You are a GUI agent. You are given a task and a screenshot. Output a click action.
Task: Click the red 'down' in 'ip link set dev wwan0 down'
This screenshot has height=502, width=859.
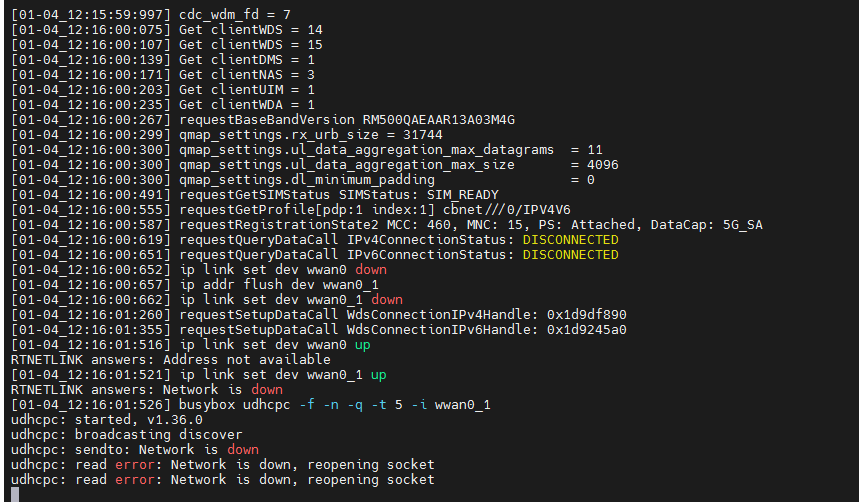[369, 270]
